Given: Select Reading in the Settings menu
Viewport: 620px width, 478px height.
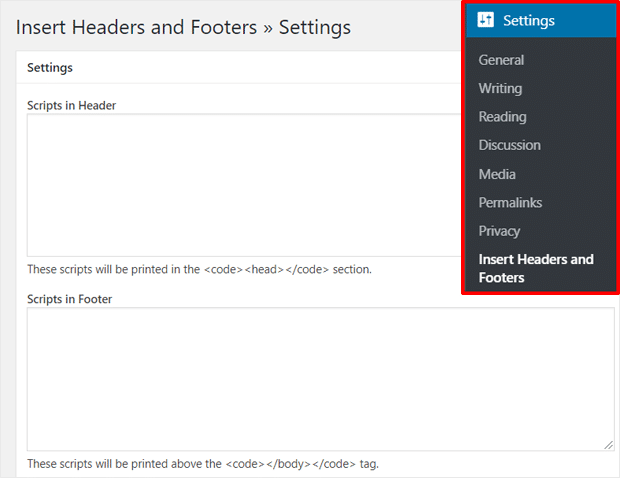Looking at the screenshot, I should 502,117.
